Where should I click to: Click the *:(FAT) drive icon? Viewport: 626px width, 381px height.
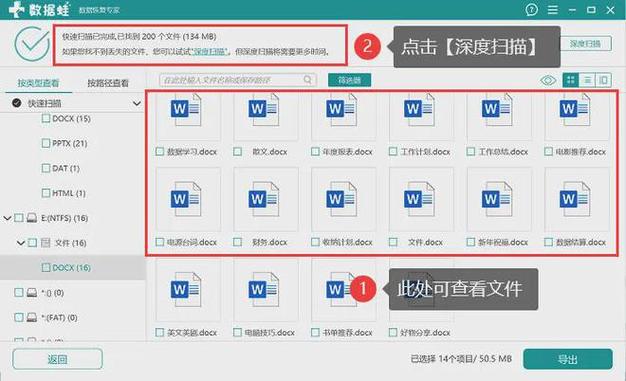32,318
